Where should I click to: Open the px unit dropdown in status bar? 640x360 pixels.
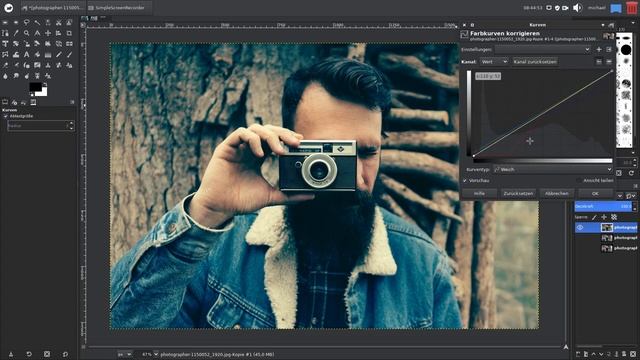coord(125,354)
